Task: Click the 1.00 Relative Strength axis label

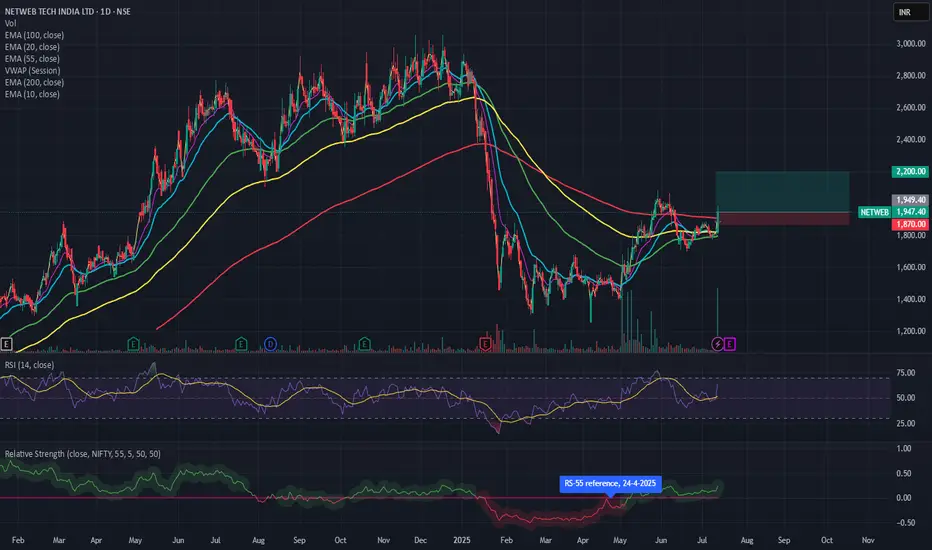Action: pyautogui.click(x=903, y=448)
